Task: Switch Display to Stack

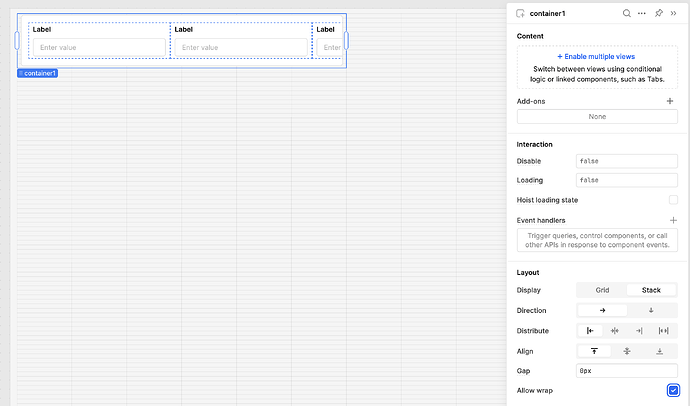Action: pyautogui.click(x=651, y=290)
